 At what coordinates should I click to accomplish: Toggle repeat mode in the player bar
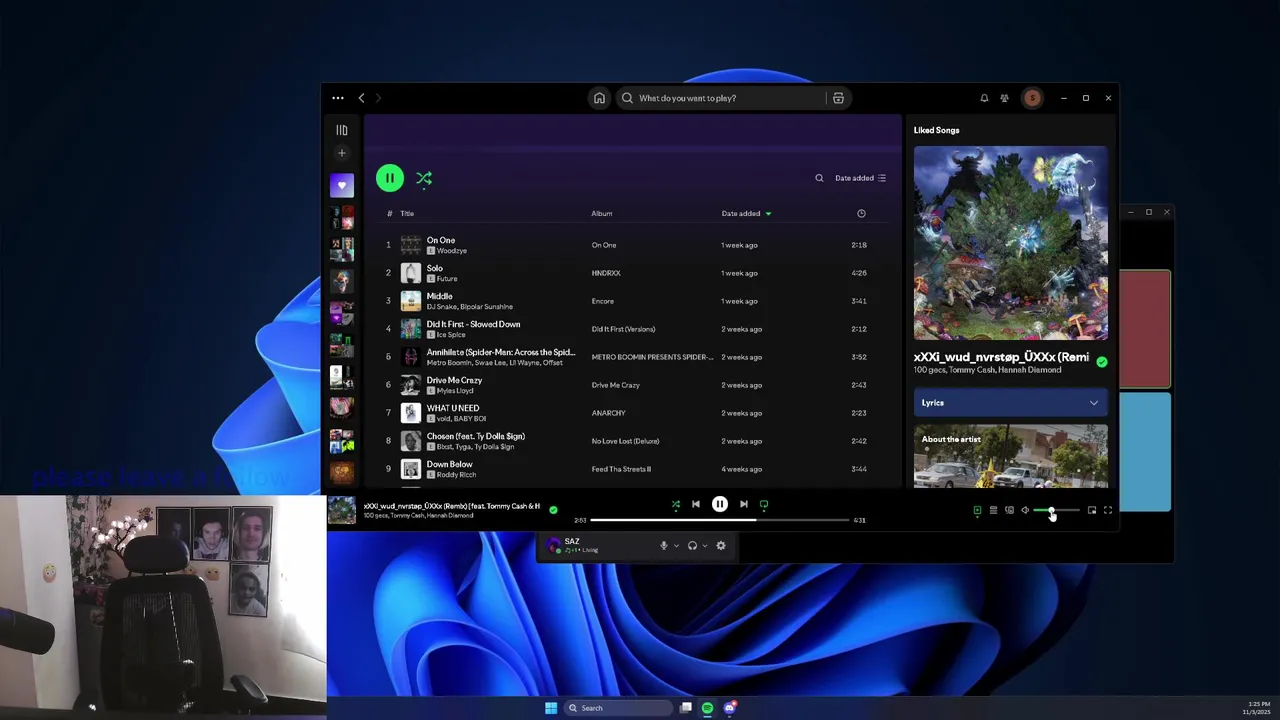pos(764,505)
